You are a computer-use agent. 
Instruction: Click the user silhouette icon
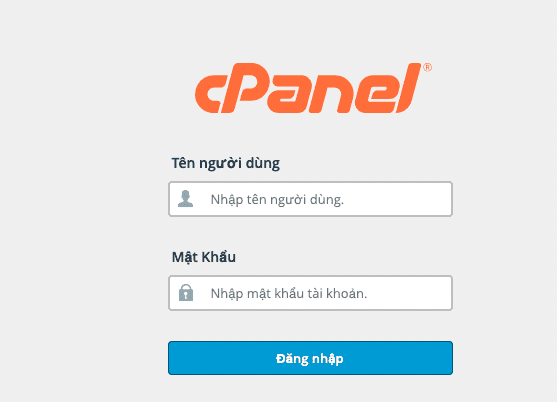pyautogui.click(x=185, y=199)
